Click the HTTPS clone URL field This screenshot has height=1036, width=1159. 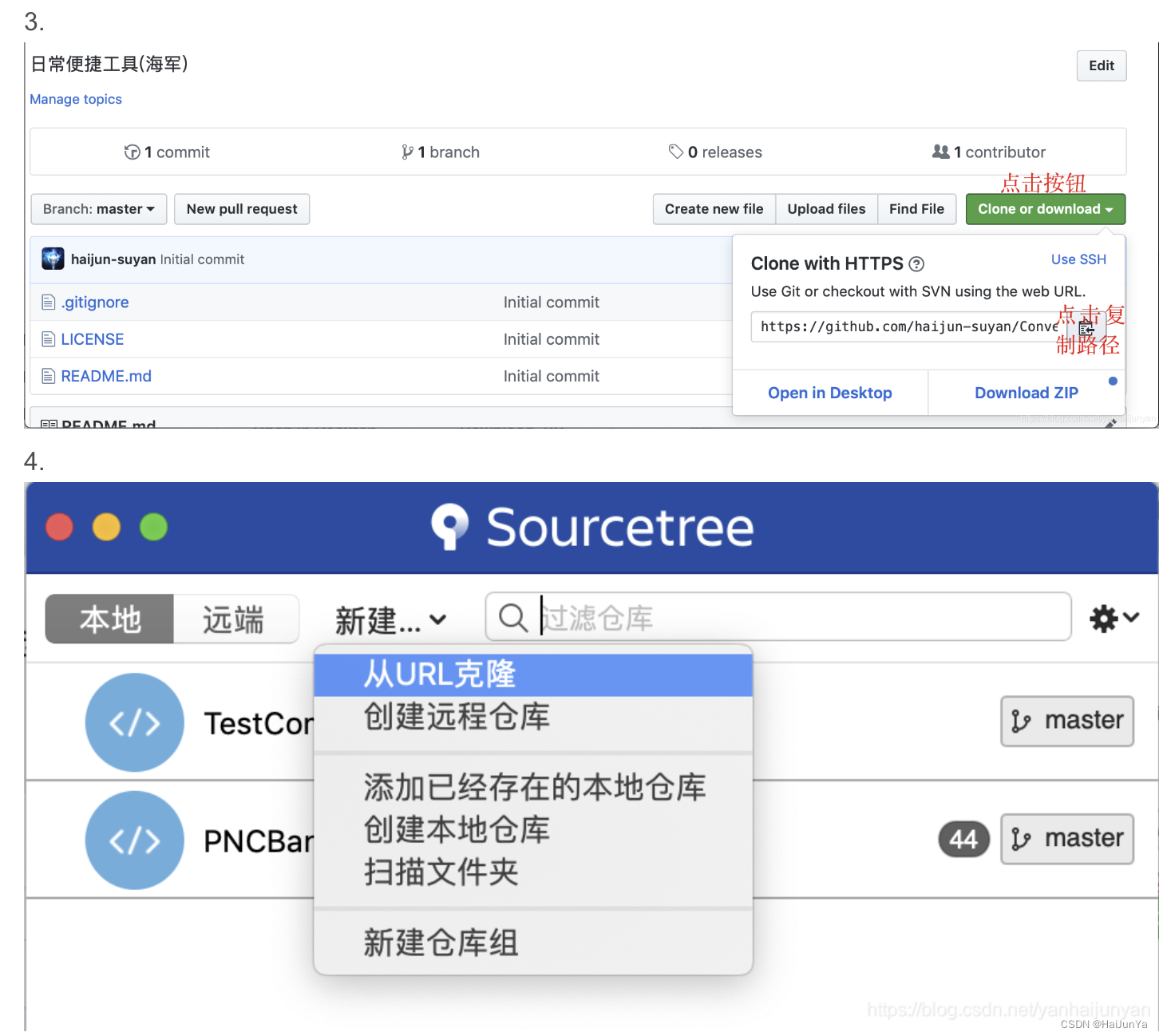[x=908, y=326]
